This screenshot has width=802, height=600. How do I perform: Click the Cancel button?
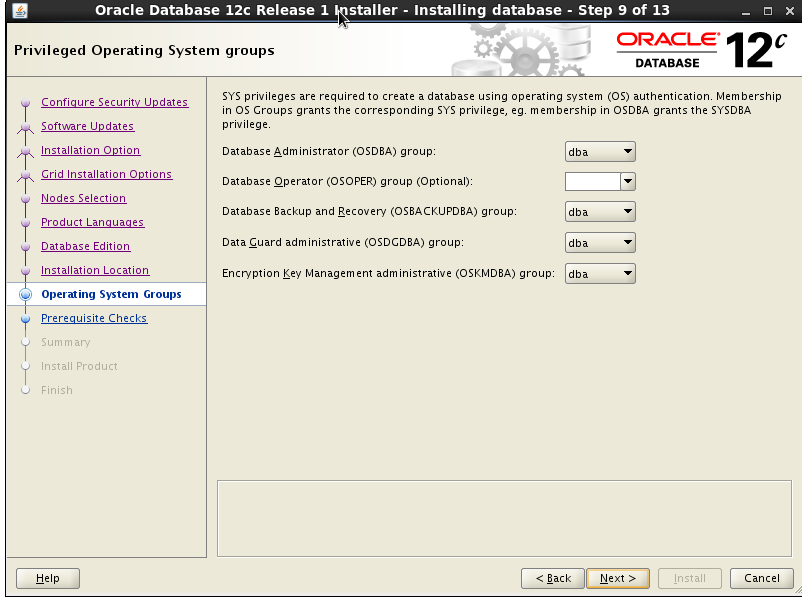(x=762, y=579)
